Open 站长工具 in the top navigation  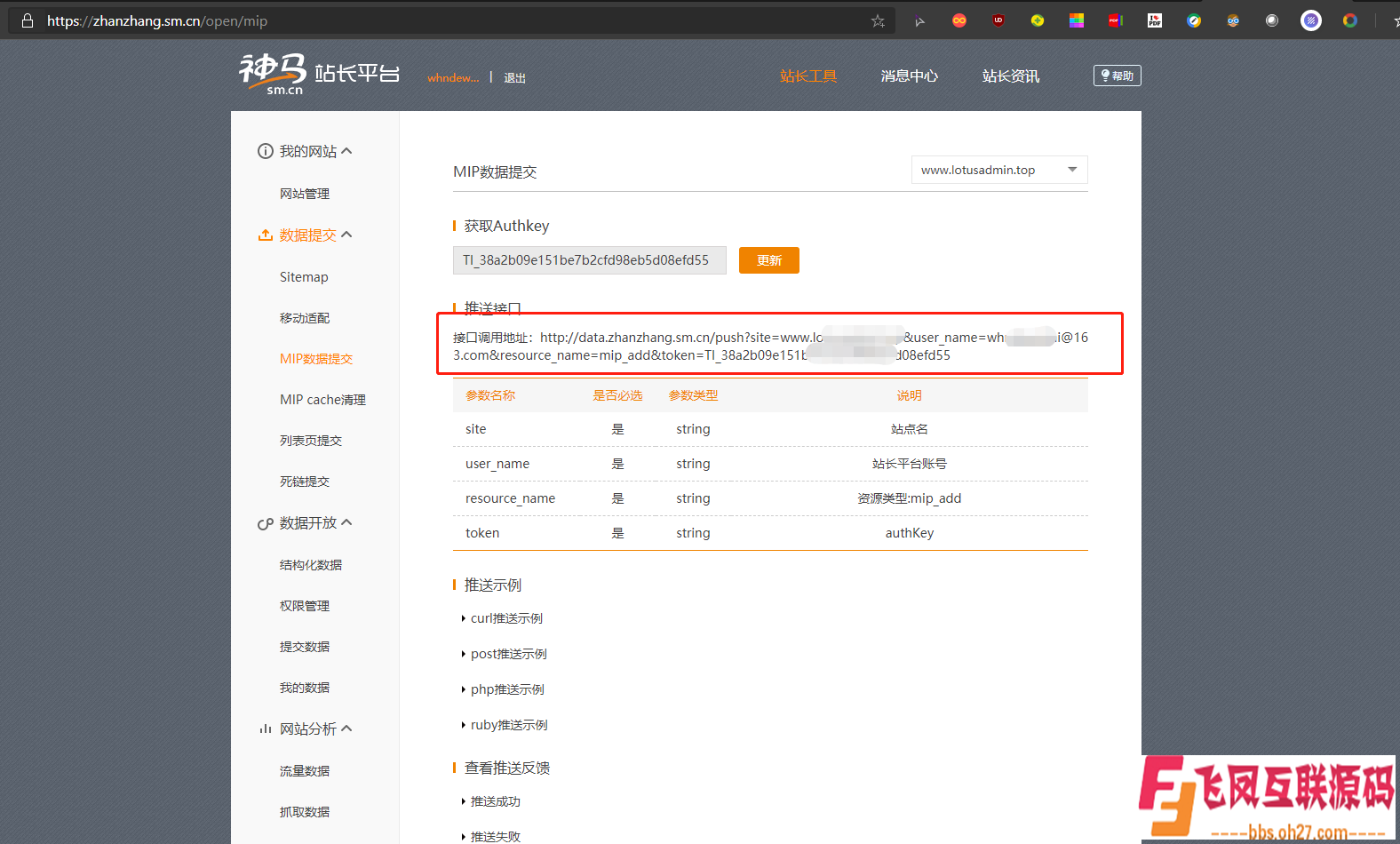pos(808,76)
